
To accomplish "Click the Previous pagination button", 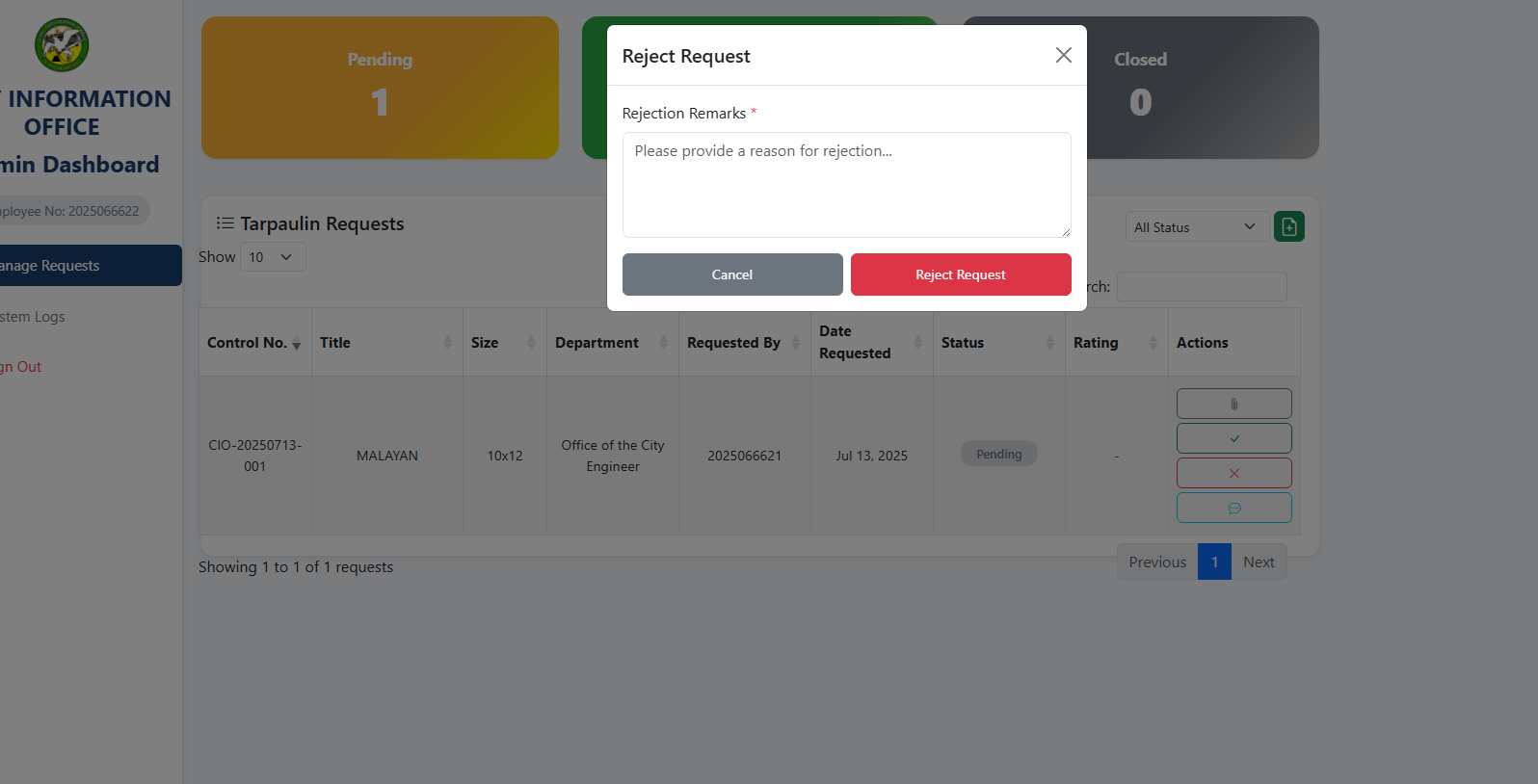I will (x=1157, y=562).
